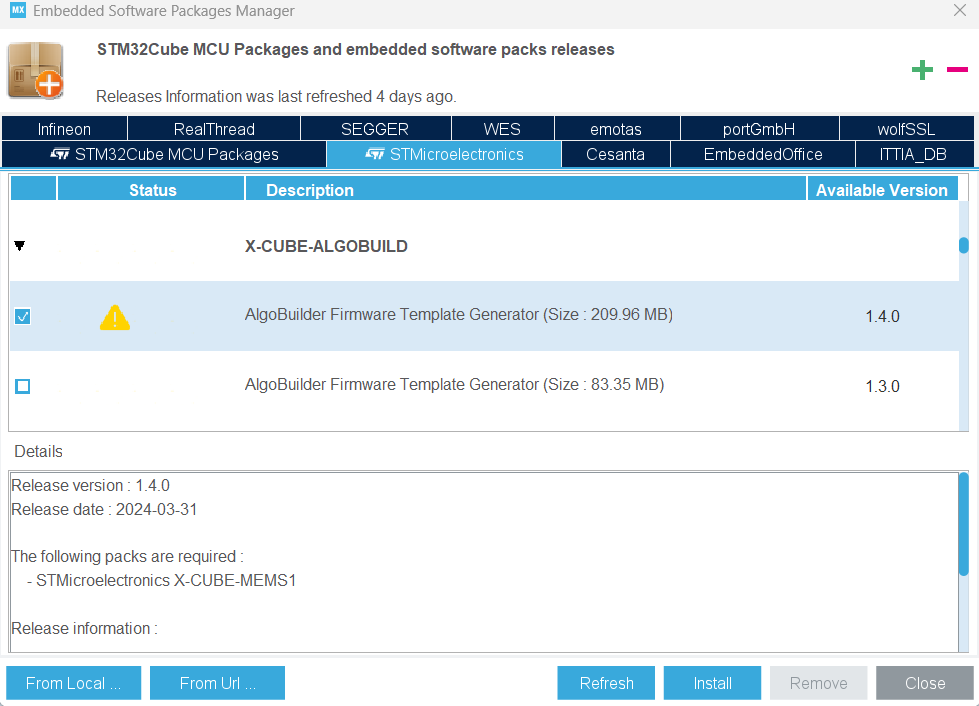Screen dimensions: 979x706
Task: Check AlgoBuilder version 1.3.0 checkbox
Action: click(x=23, y=386)
